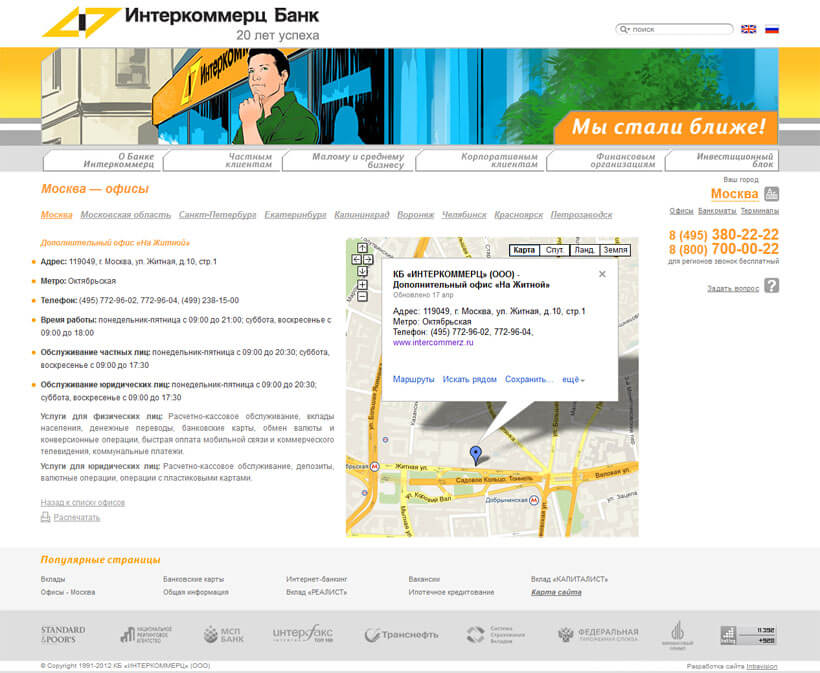Select Калининград city link

click(362, 215)
